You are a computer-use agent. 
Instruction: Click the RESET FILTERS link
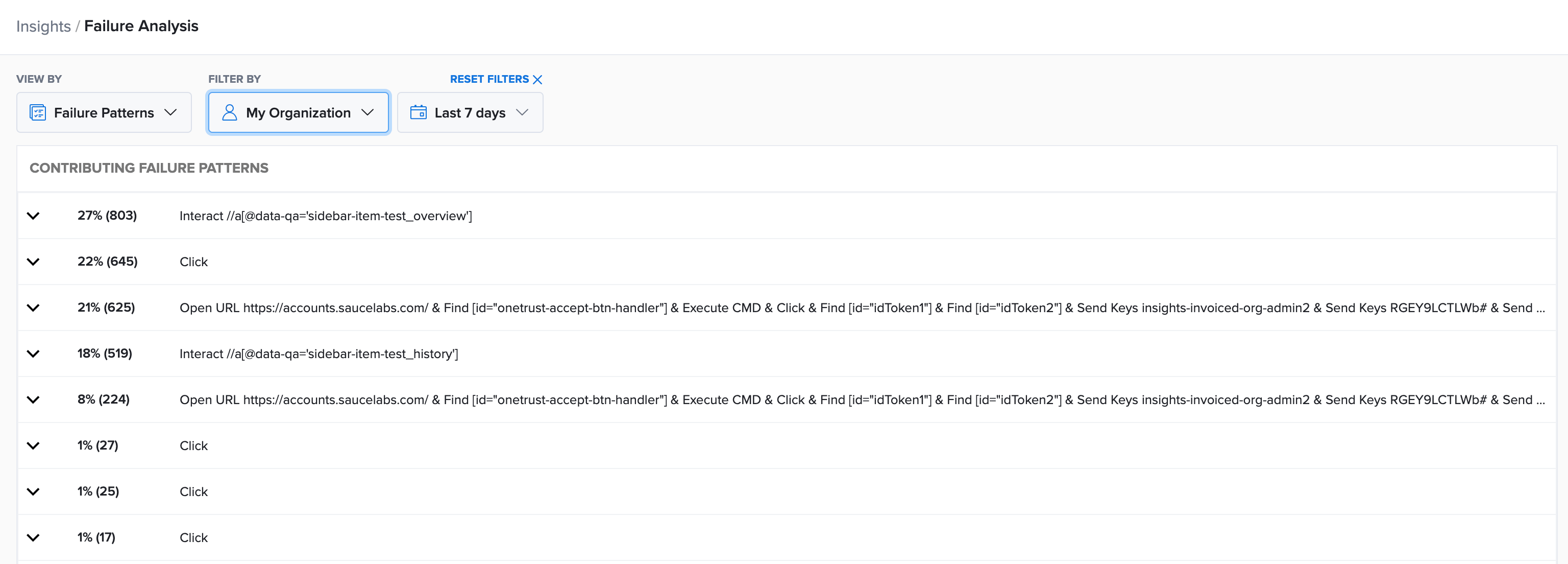coord(489,79)
